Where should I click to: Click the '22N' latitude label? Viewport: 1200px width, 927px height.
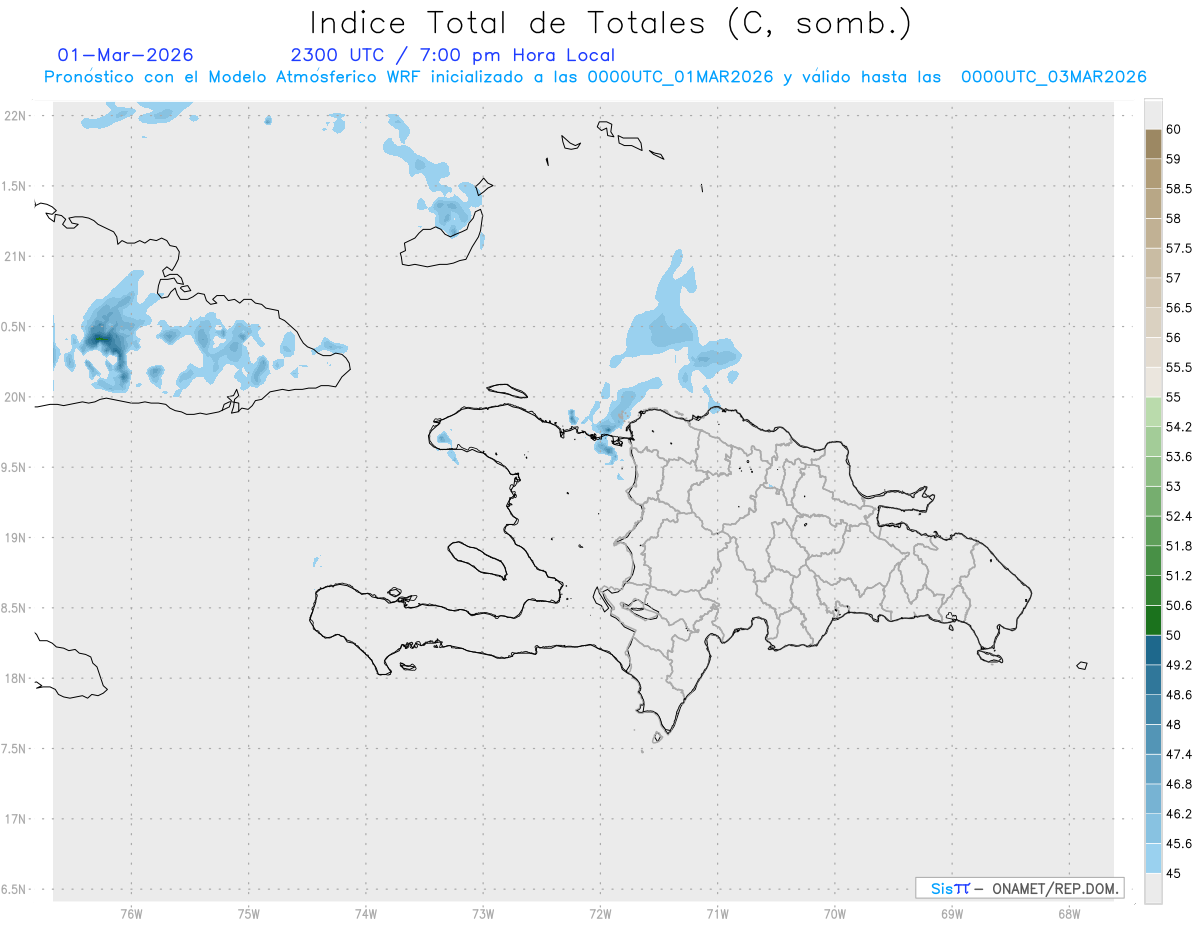click(15, 116)
